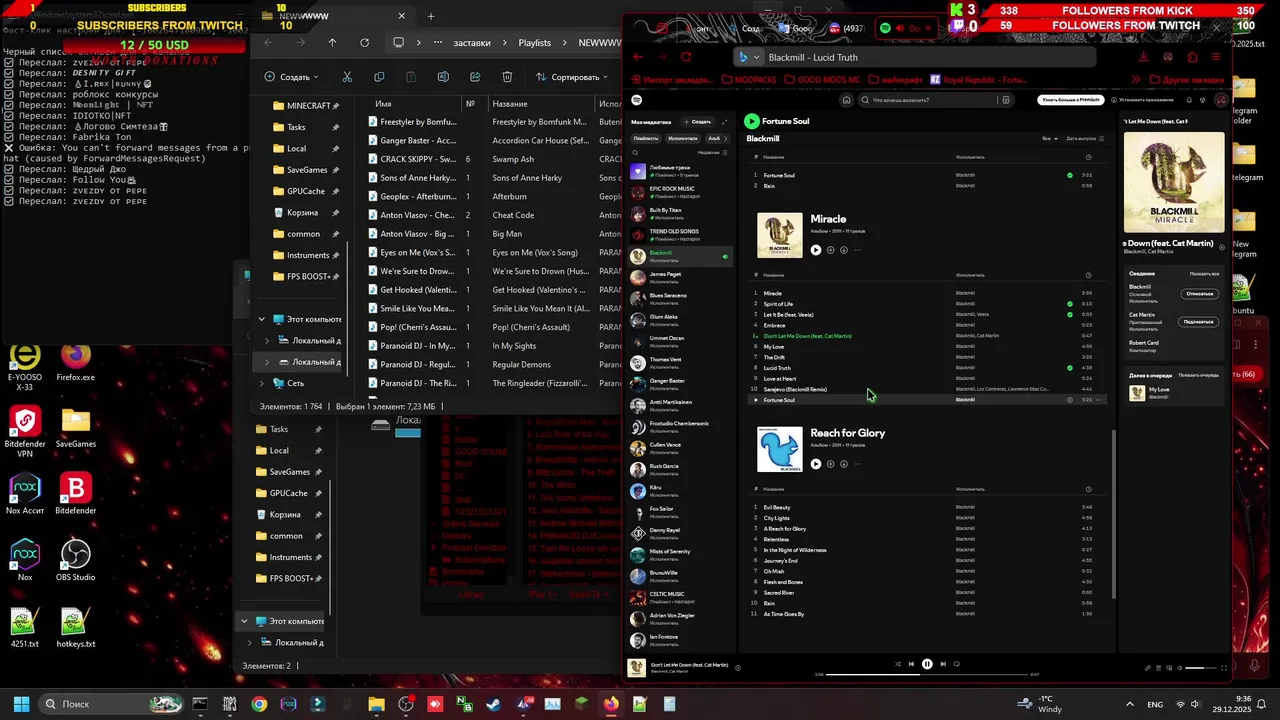Open Spotify notifications bell

click(1189, 100)
